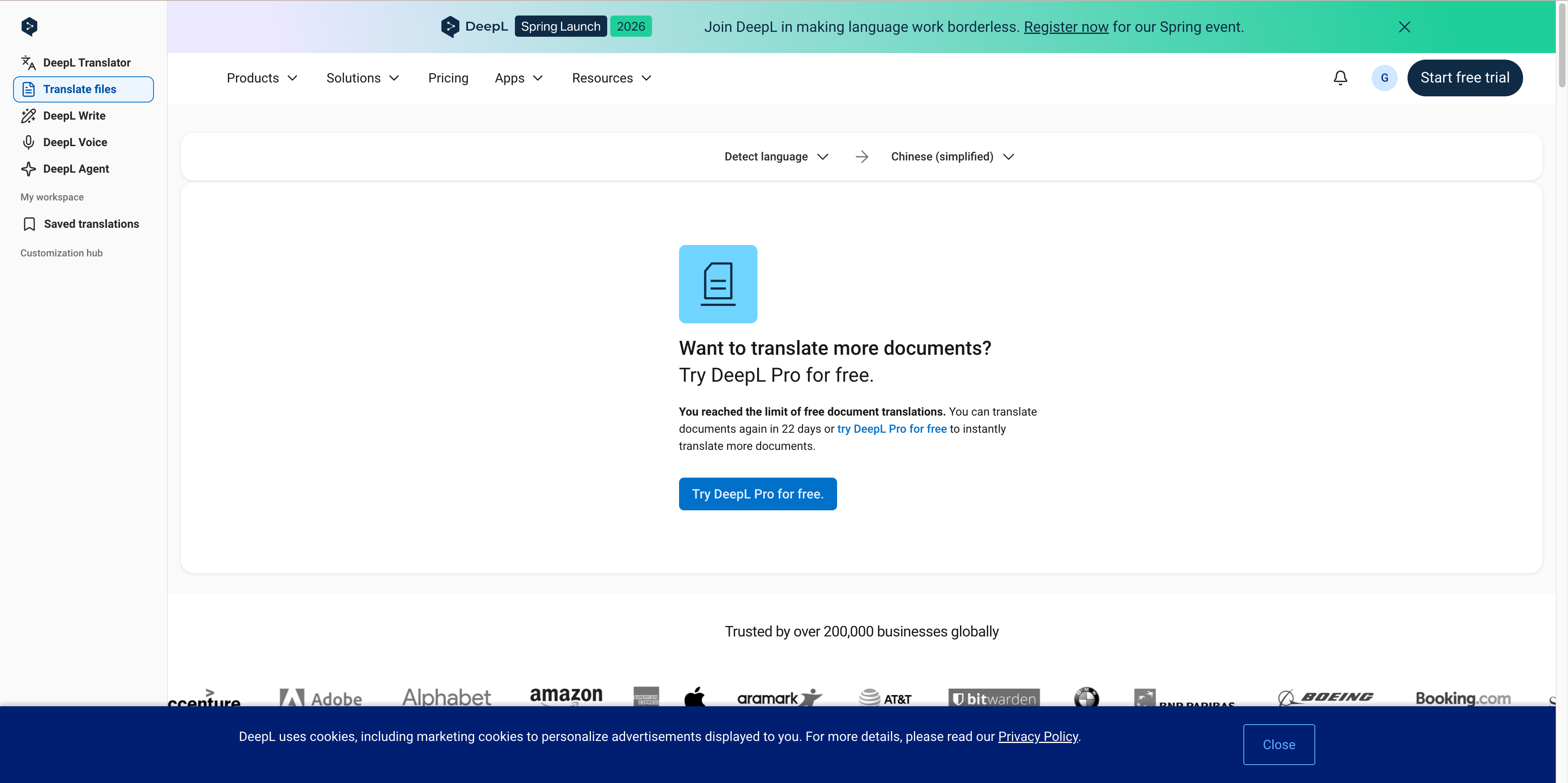Expand the Products menu
Screen dimensions: 1568x783
(x=262, y=78)
